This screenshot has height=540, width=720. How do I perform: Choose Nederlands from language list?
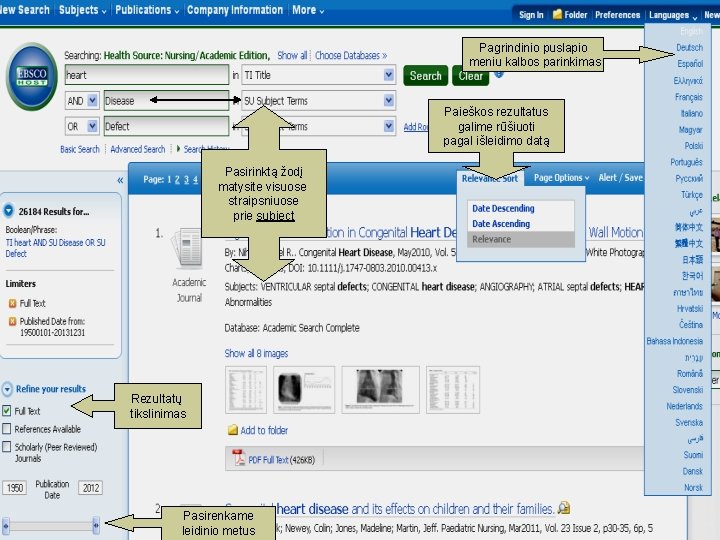(684, 406)
